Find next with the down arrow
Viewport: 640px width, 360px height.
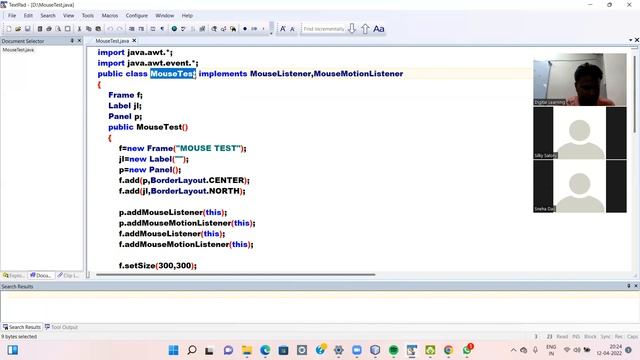352,29
